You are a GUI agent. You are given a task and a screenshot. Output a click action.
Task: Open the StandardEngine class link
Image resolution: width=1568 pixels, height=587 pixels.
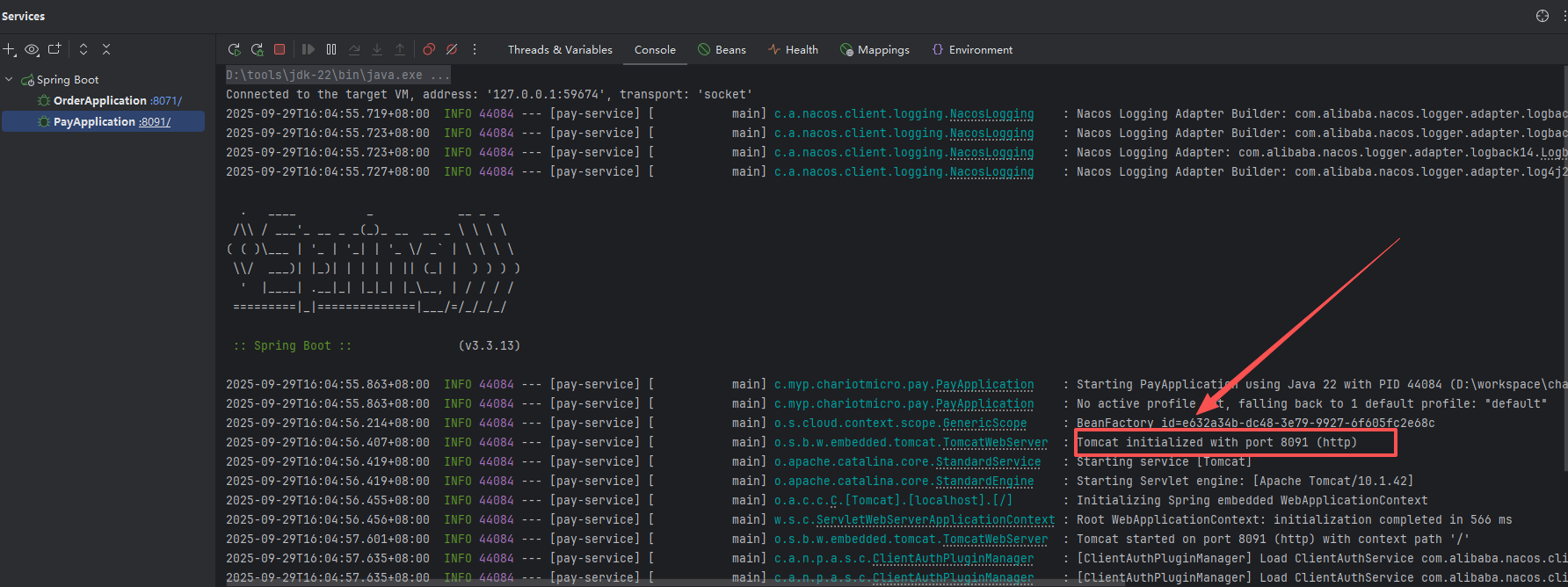[x=984, y=482]
